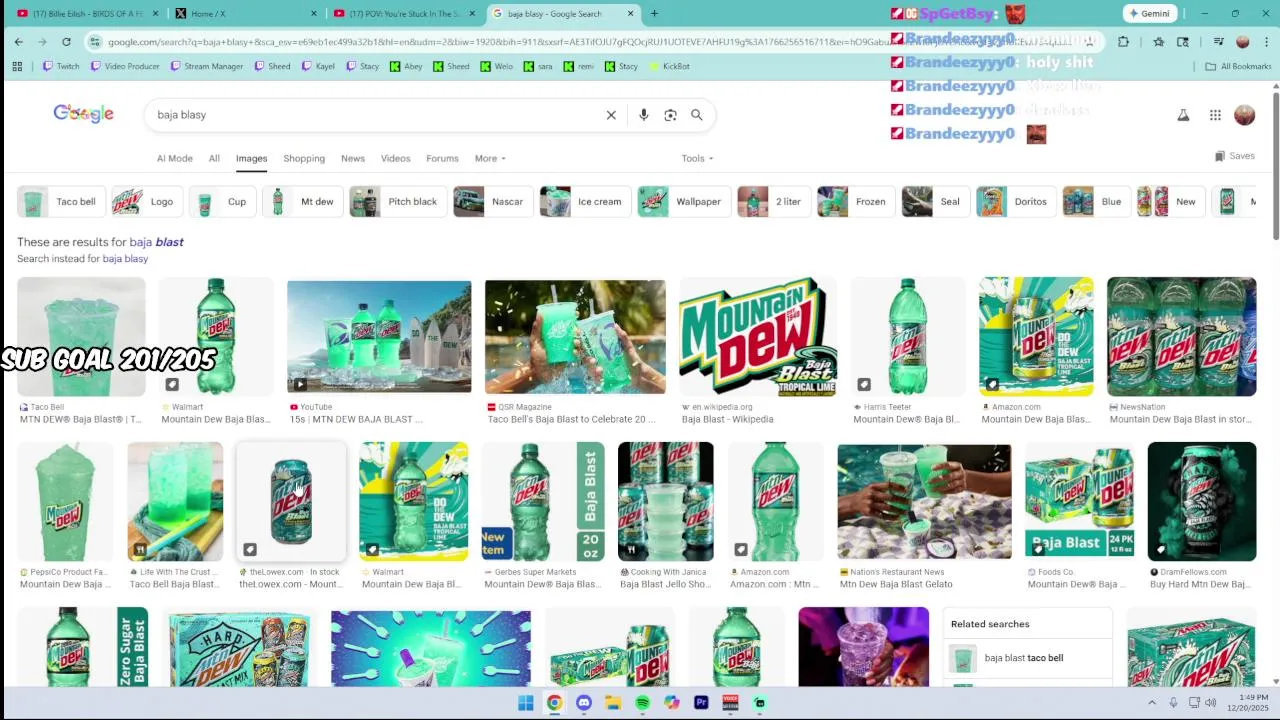Open Adobe Premiere Pro from the taskbar

[x=701, y=703]
